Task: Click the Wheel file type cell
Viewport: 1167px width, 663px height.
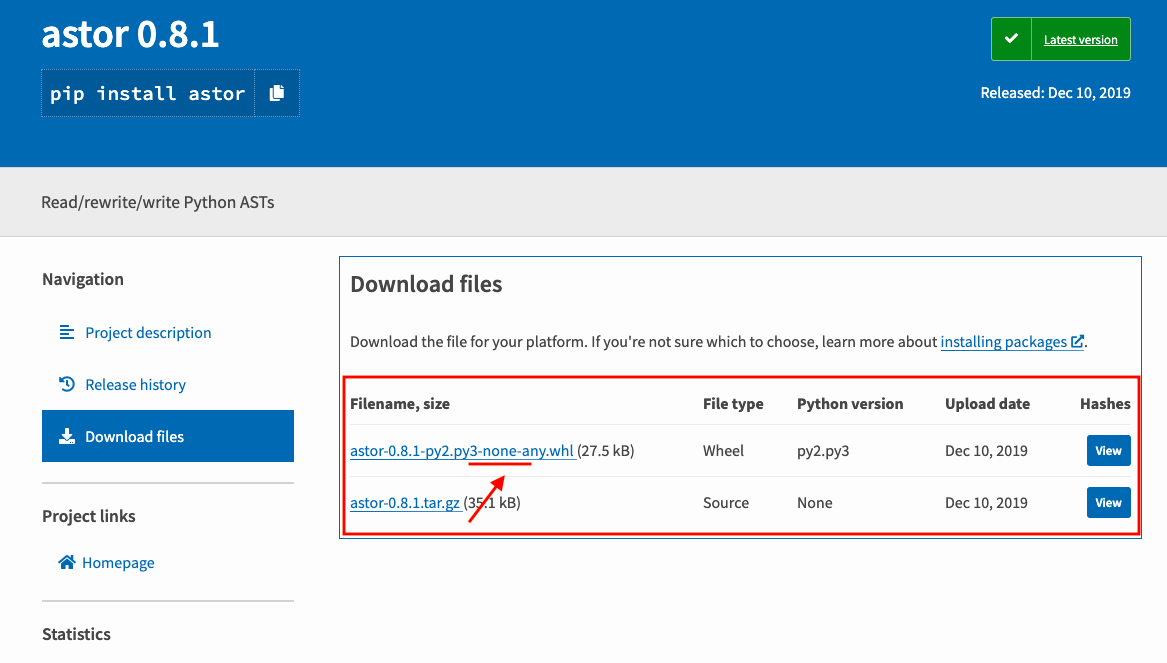Action: pos(723,451)
